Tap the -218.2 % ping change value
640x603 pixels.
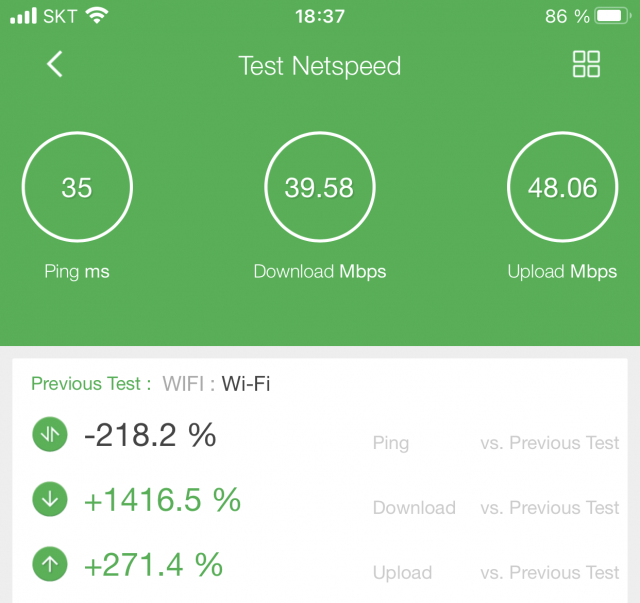(150, 435)
